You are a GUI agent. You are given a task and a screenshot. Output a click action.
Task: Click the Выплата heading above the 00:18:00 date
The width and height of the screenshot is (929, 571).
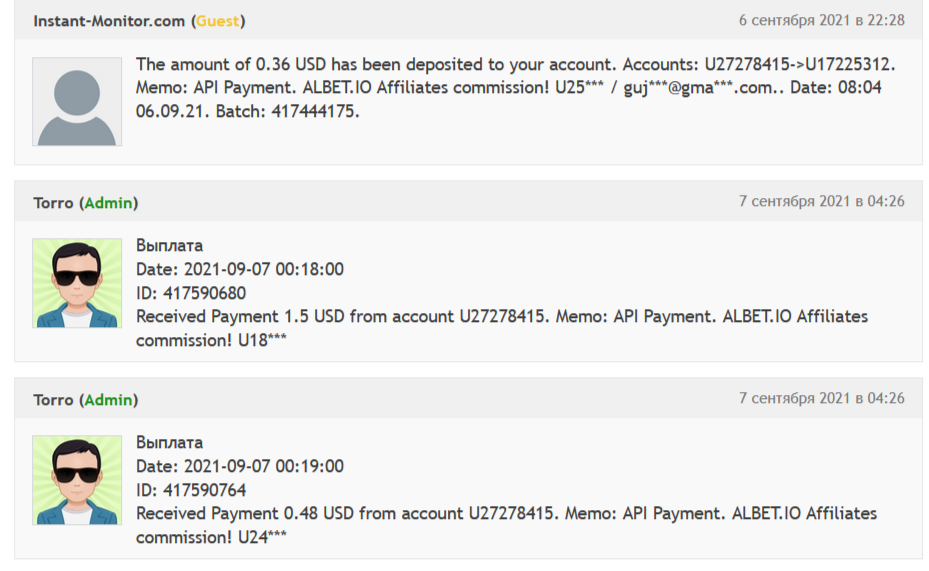(169, 245)
